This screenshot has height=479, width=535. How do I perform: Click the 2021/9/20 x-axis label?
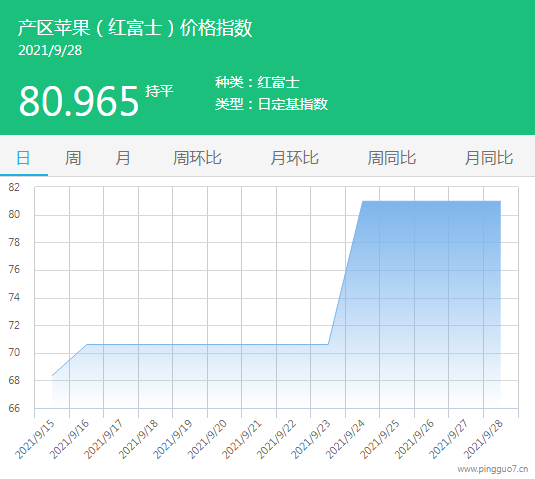point(207,439)
